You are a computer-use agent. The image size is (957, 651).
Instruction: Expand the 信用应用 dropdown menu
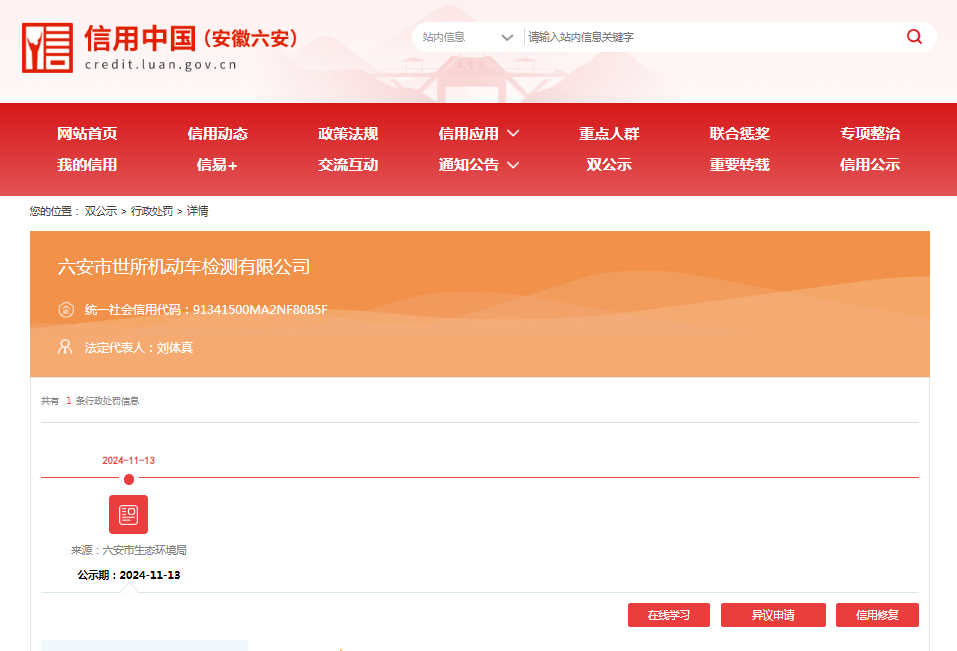click(478, 134)
